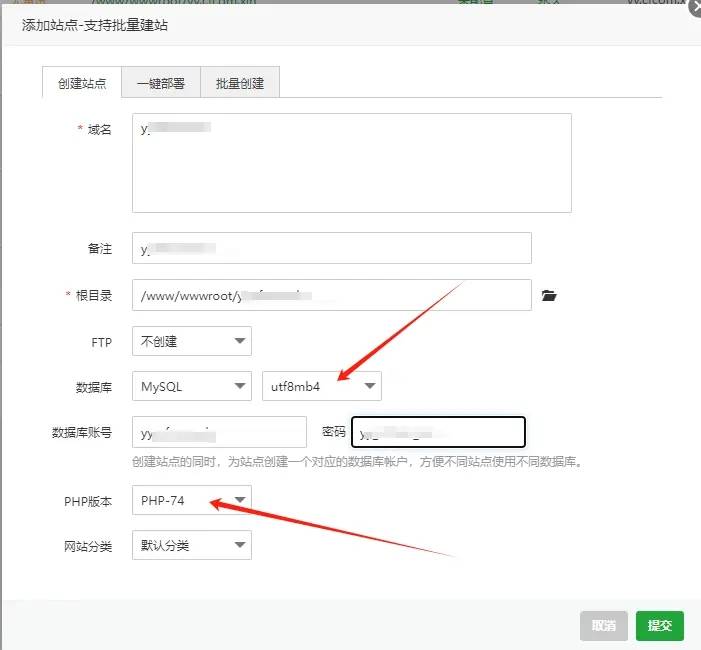Screen dimensions: 701x650
Task: Expand the 默认分类 website category dropdown
Action: 192,545
